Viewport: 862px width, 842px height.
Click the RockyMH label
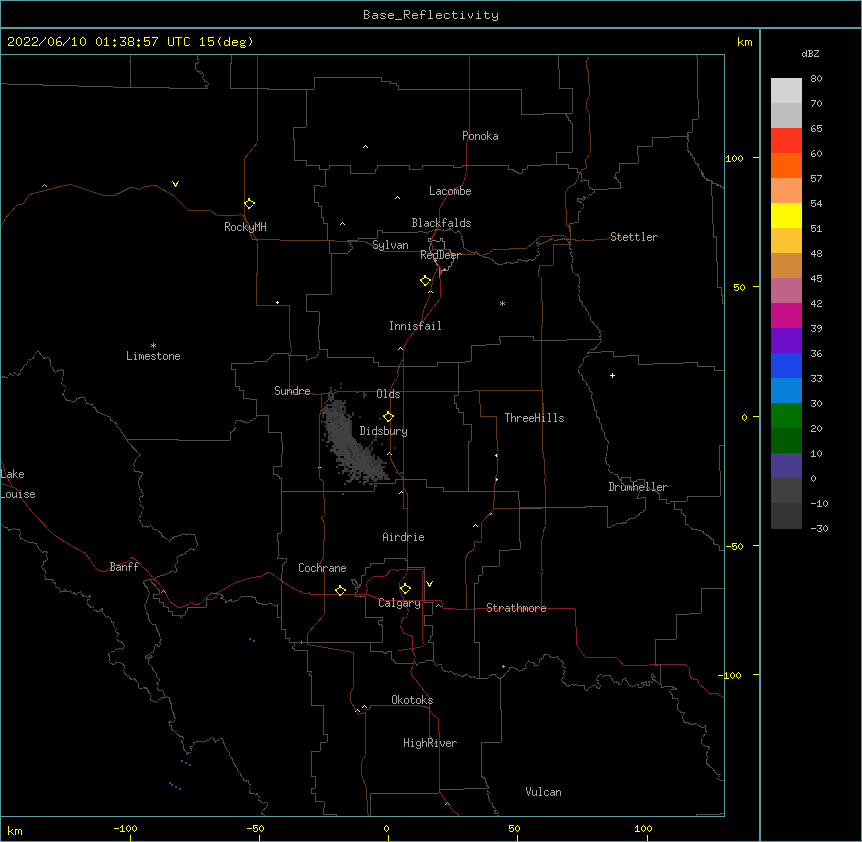(x=245, y=227)
